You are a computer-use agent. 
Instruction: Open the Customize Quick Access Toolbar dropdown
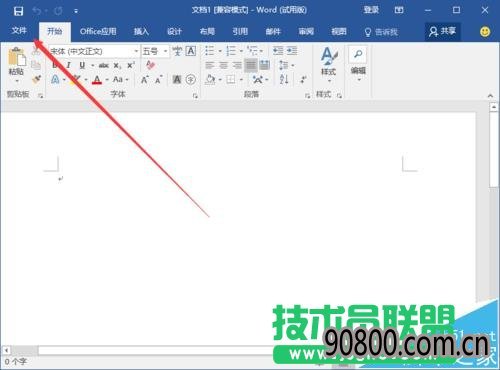[76, 11]
